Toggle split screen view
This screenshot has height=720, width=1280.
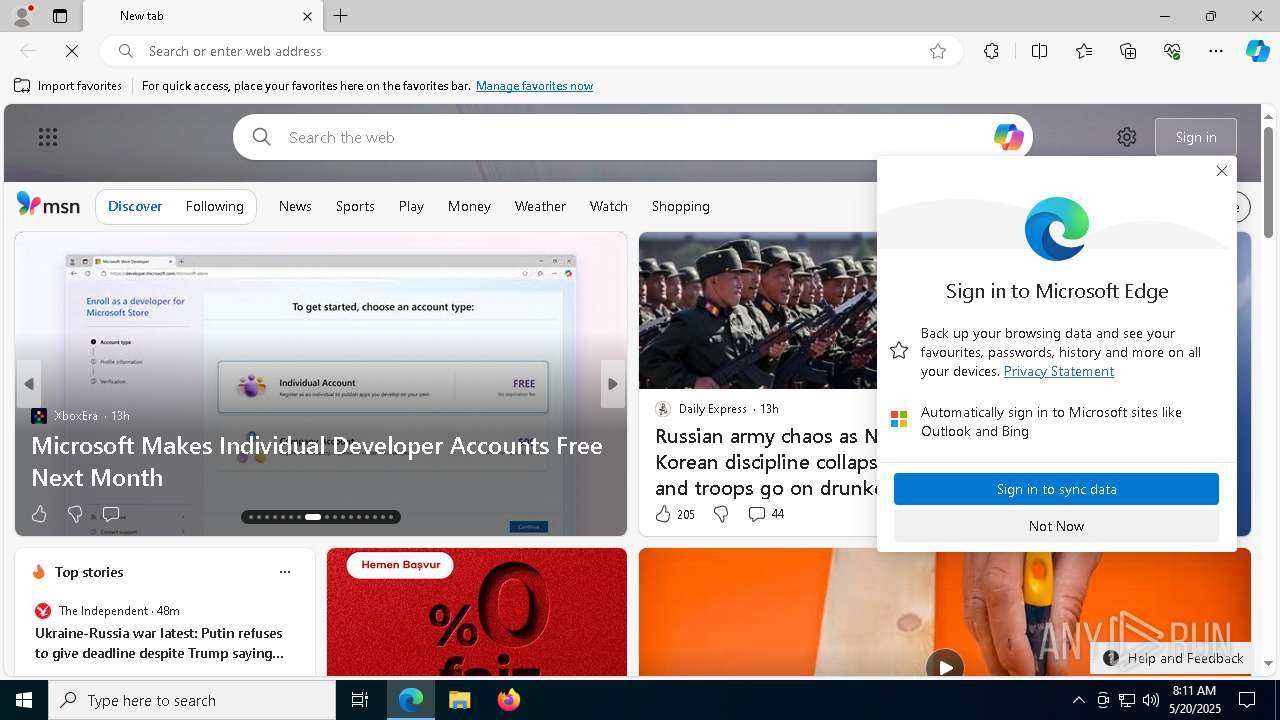pyautogui.click(x=1039, y=51)
